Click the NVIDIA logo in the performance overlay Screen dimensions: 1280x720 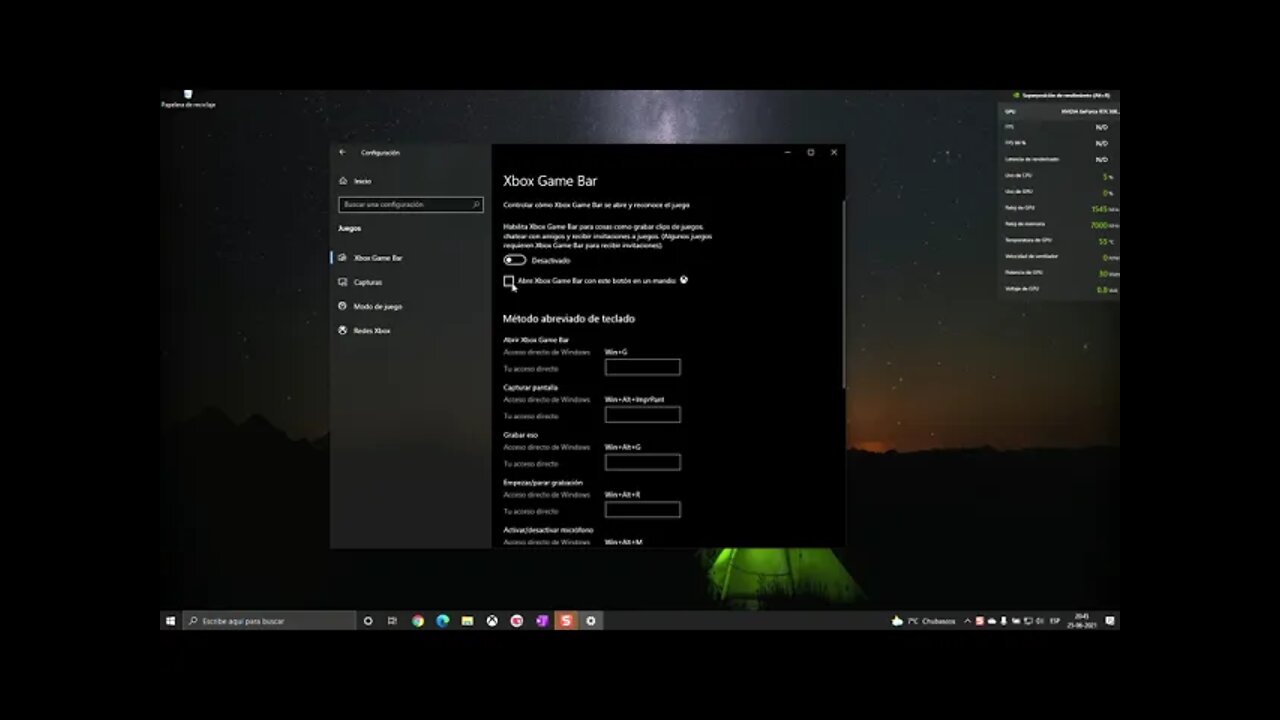tap(1017, 95)
